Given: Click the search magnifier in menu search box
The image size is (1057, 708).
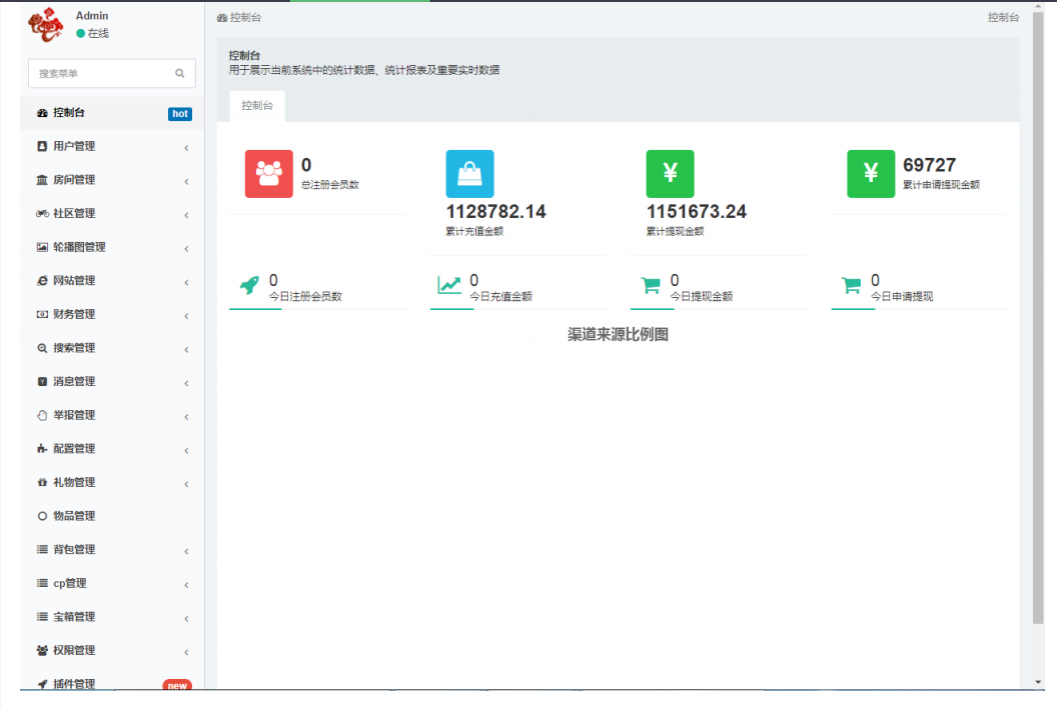Looking at the screenshot, I should pyautogui.click(x=179, y=73).
